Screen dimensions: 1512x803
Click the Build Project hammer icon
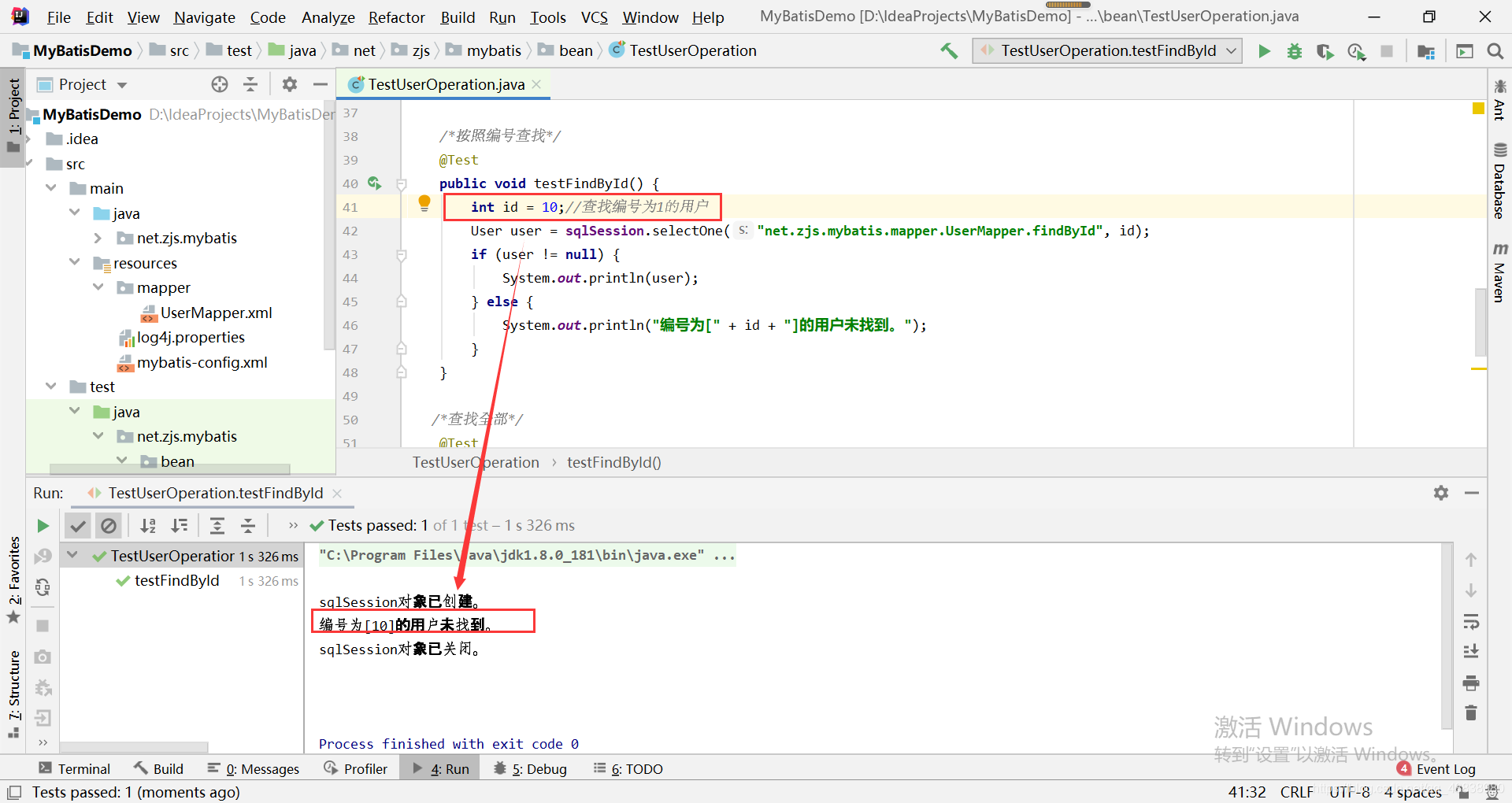click(x=949, y=51)
